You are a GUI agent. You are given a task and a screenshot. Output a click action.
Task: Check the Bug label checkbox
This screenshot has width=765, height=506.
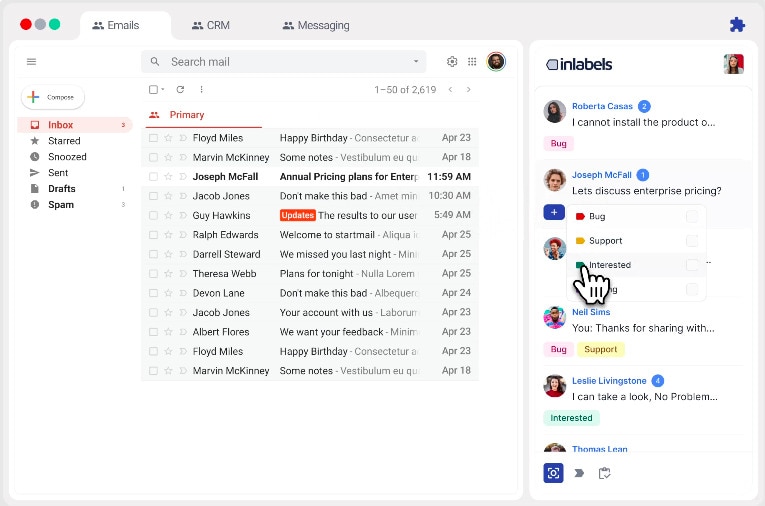point(692,216)
